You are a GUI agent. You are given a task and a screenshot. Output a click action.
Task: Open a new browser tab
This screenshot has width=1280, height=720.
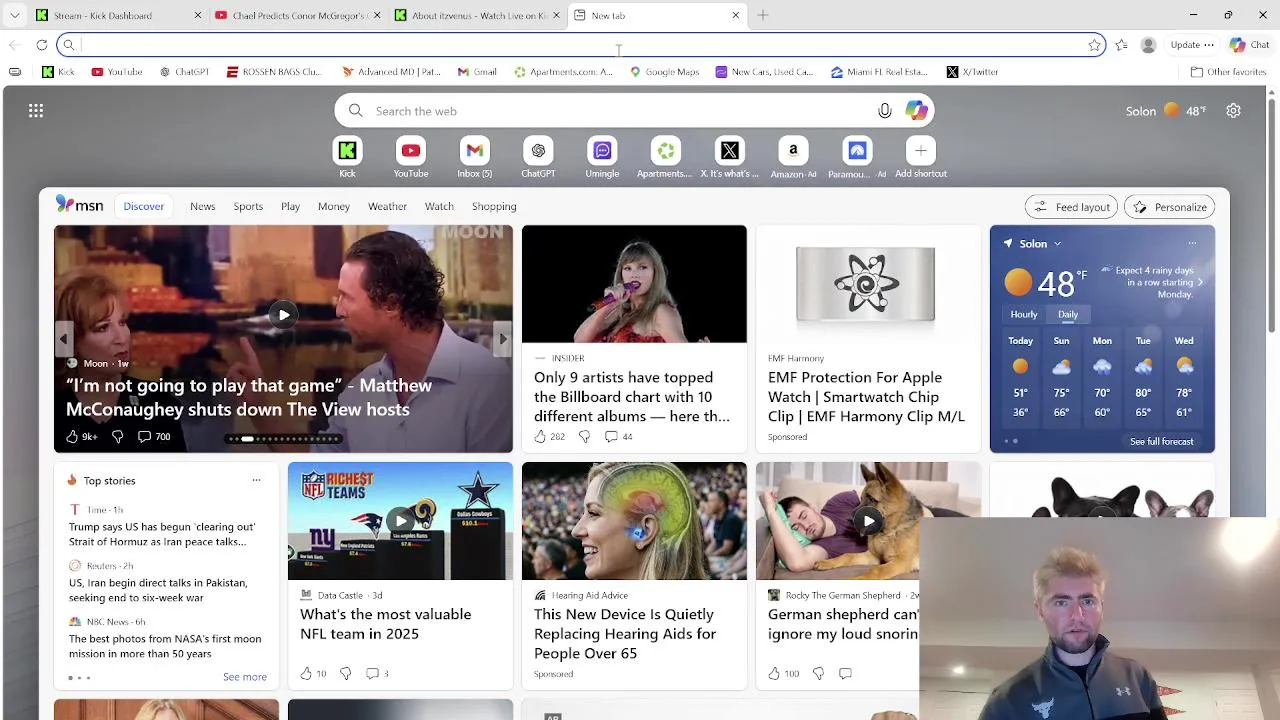pyautogui.click(x=763, y=15)
